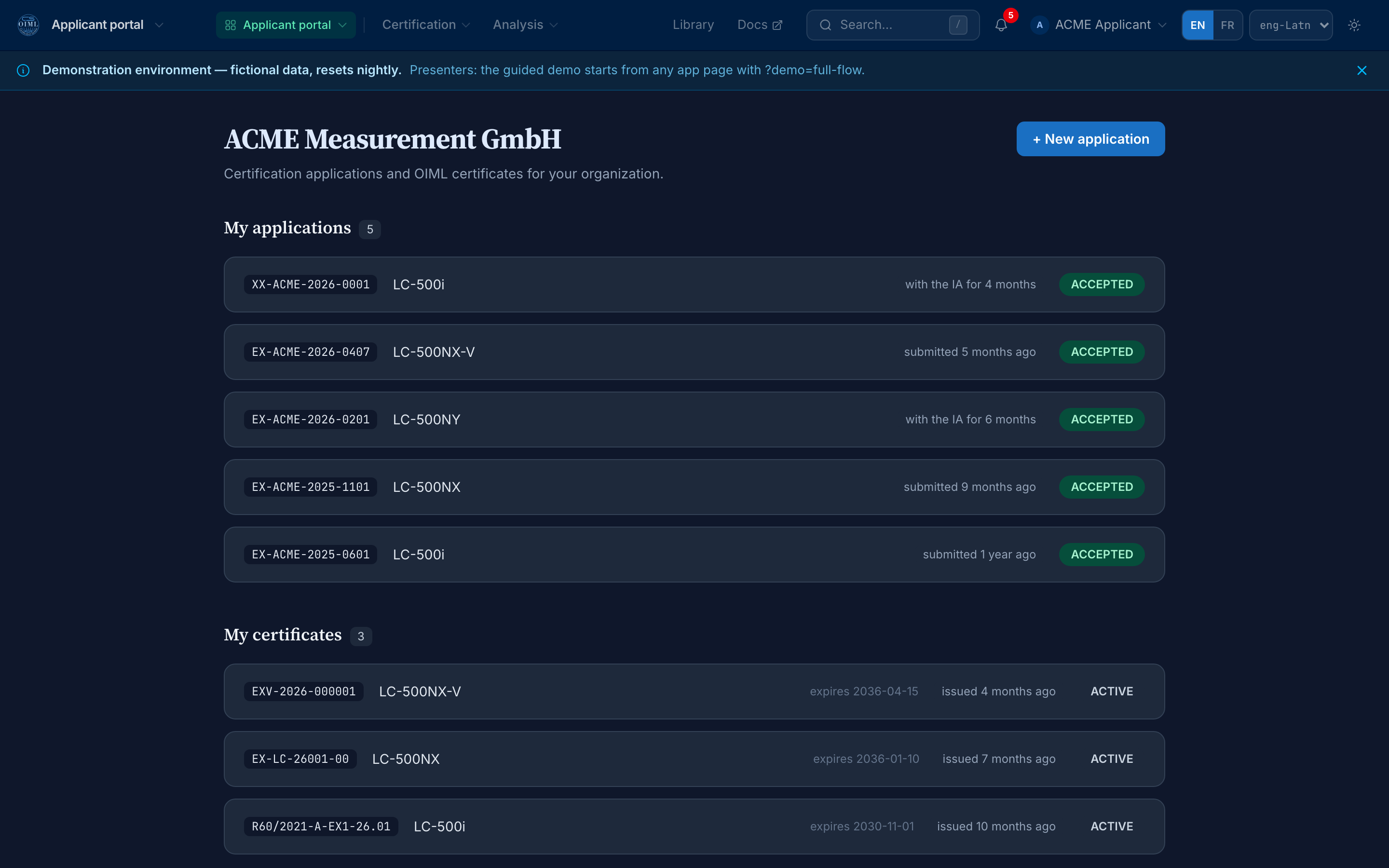Switch language to FR
Screen dimensions: 1389x868
[1227, 25]
